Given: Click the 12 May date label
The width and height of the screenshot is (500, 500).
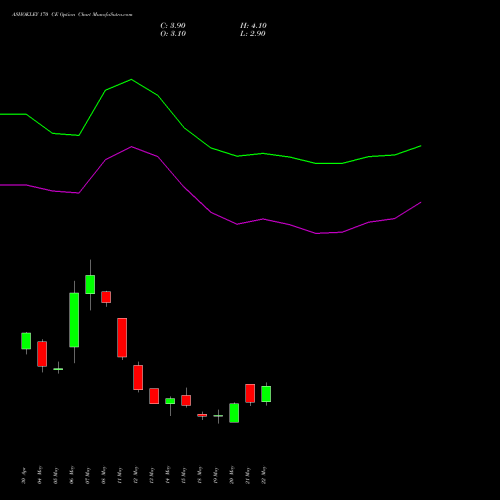Looking at the screenshot, I should click(x=136, y=475).
